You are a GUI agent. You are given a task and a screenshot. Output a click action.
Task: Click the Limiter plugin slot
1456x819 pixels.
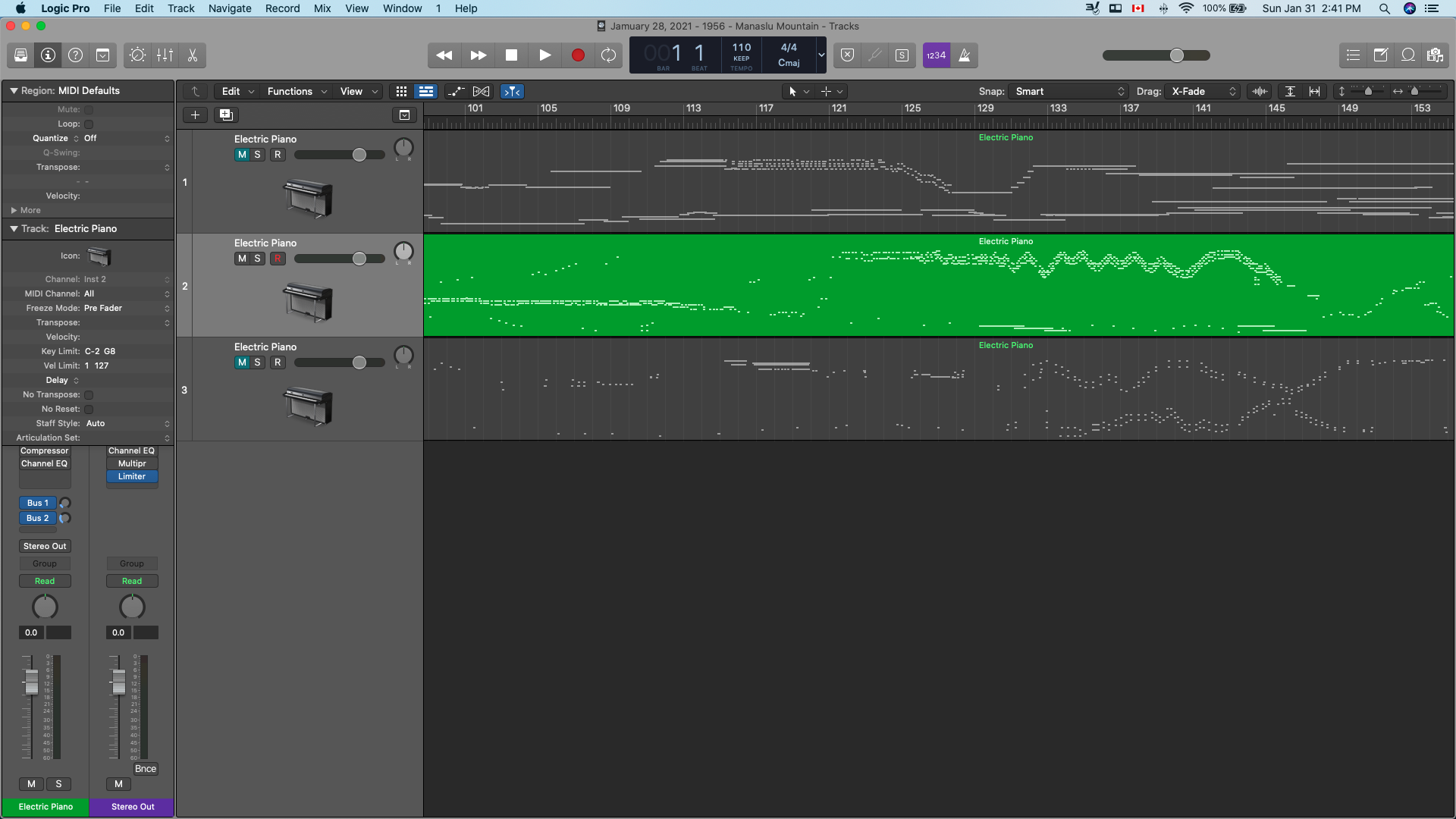coord(132,477)
